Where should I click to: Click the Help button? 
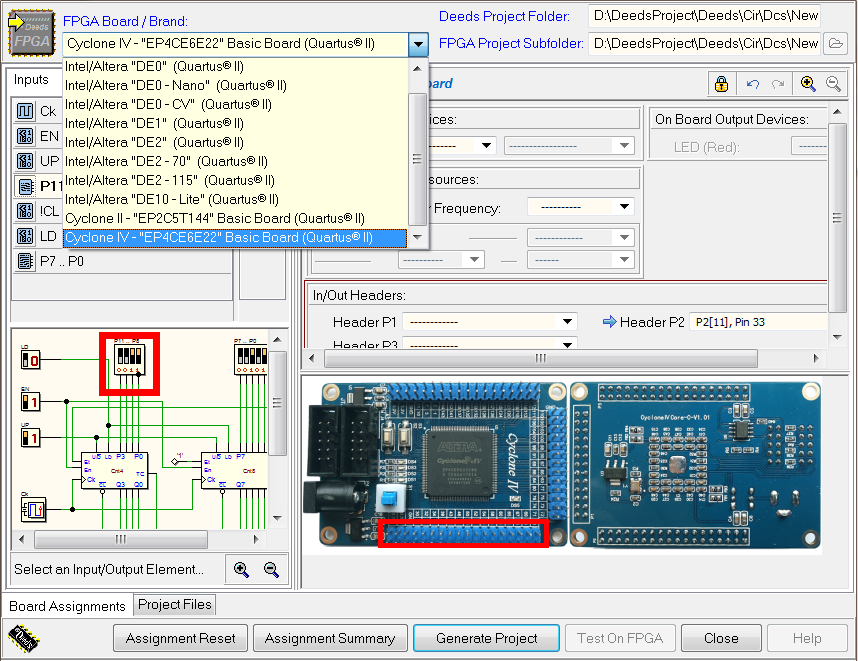807,638
